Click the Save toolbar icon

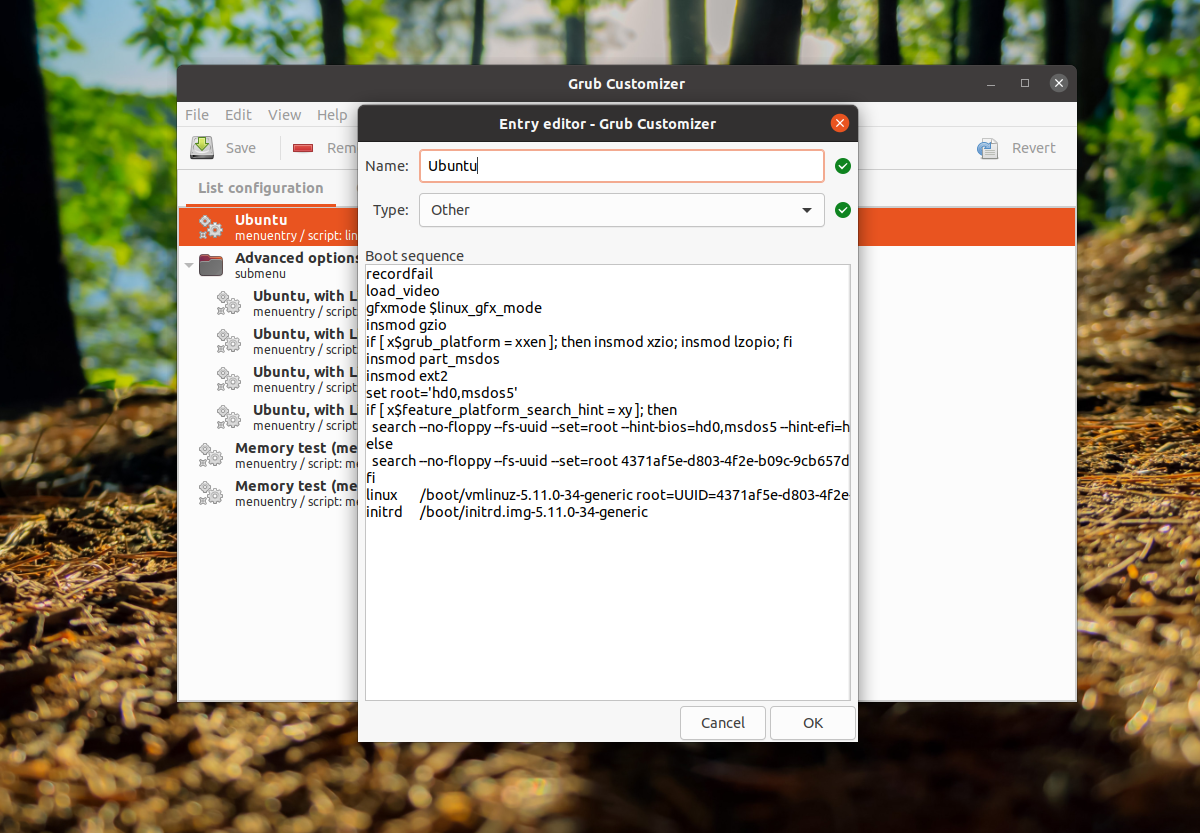(203, 148)
